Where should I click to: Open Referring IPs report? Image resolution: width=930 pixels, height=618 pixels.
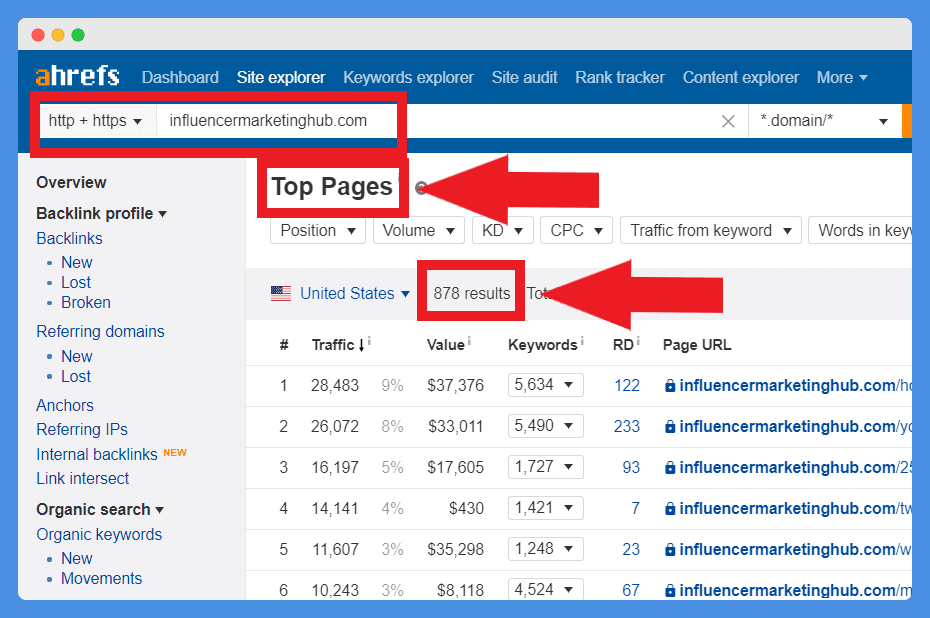coord(82,429)
